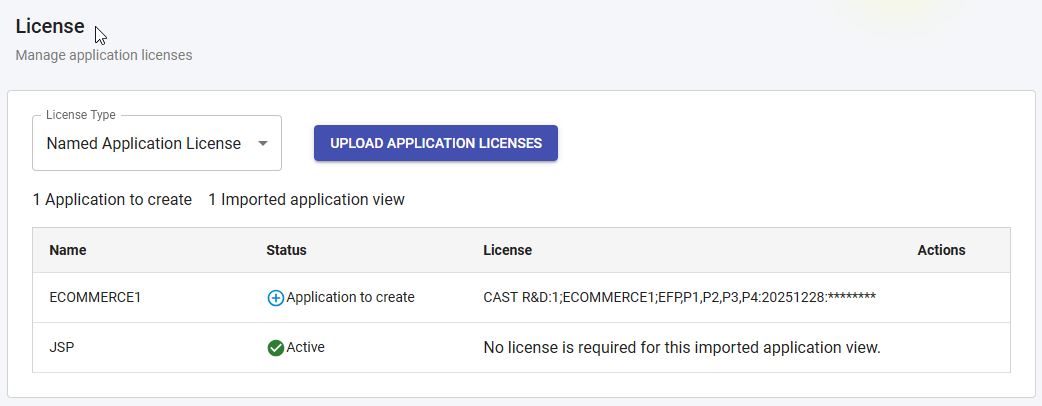1042x406 pixels.
Task: Click the Manage application licenses subtitle
Action: point(104,55)
